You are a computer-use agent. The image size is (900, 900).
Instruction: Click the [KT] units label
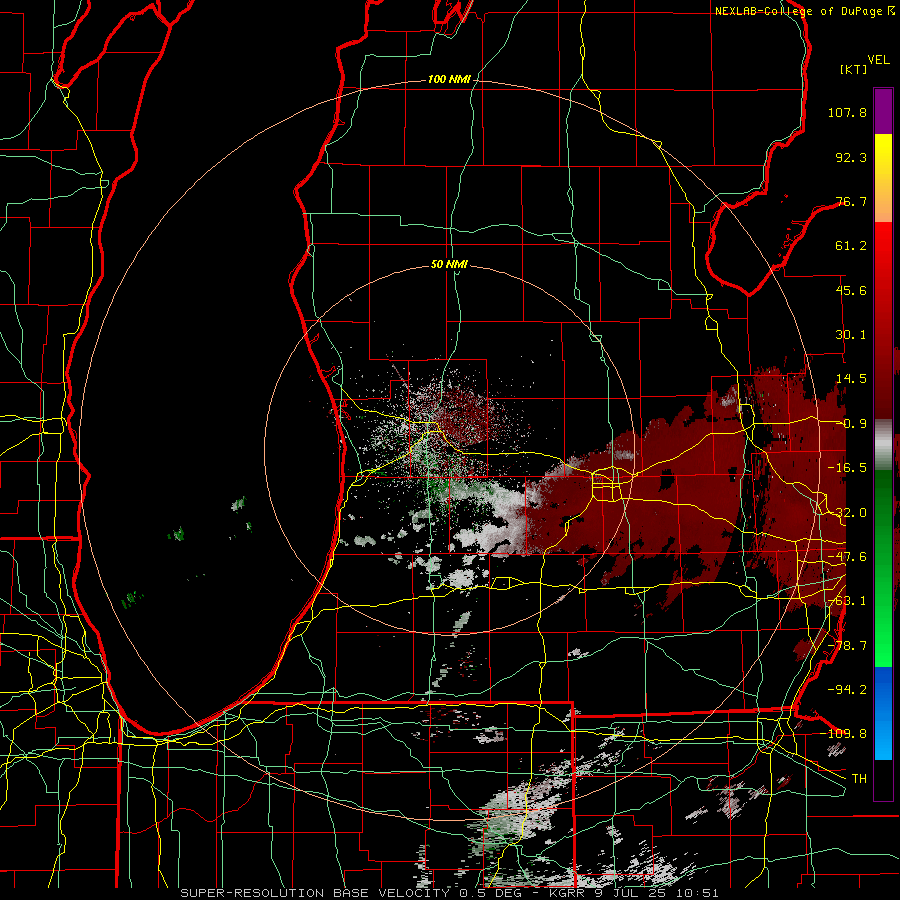[854, 69]
